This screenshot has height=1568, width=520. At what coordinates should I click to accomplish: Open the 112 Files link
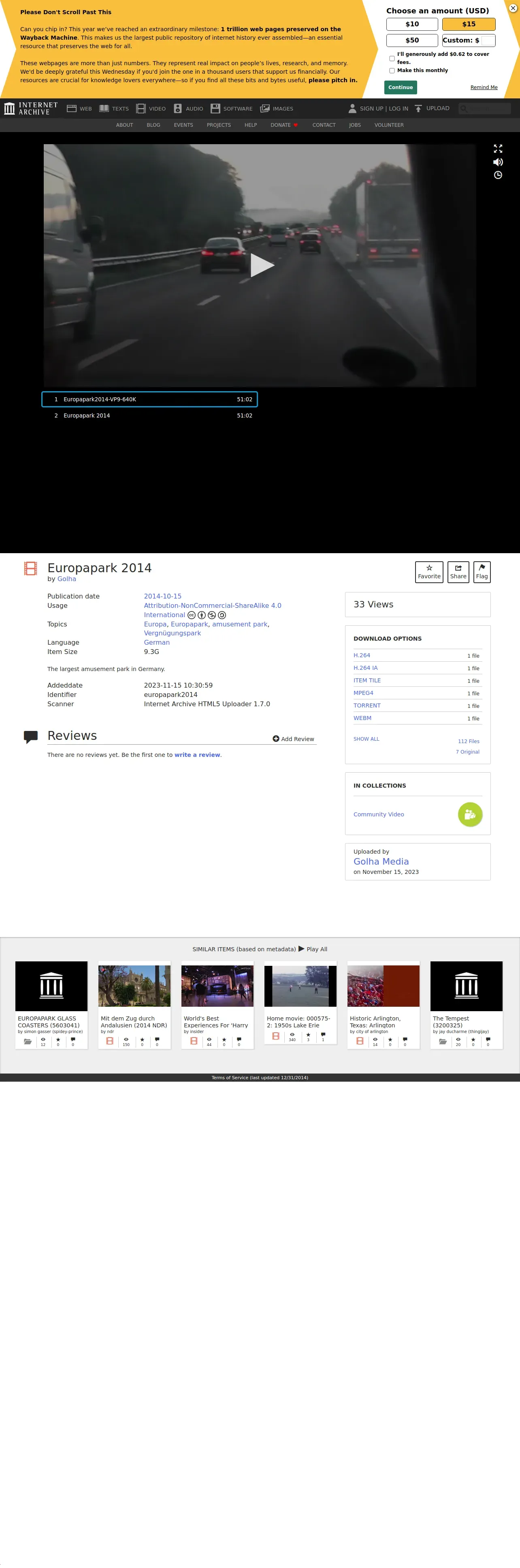(468, 741)
